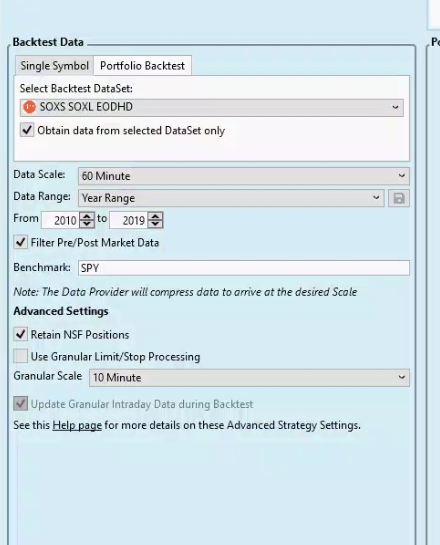Increase the To year with the up arrow
The image size is (440, 545).
coord(155,216)
